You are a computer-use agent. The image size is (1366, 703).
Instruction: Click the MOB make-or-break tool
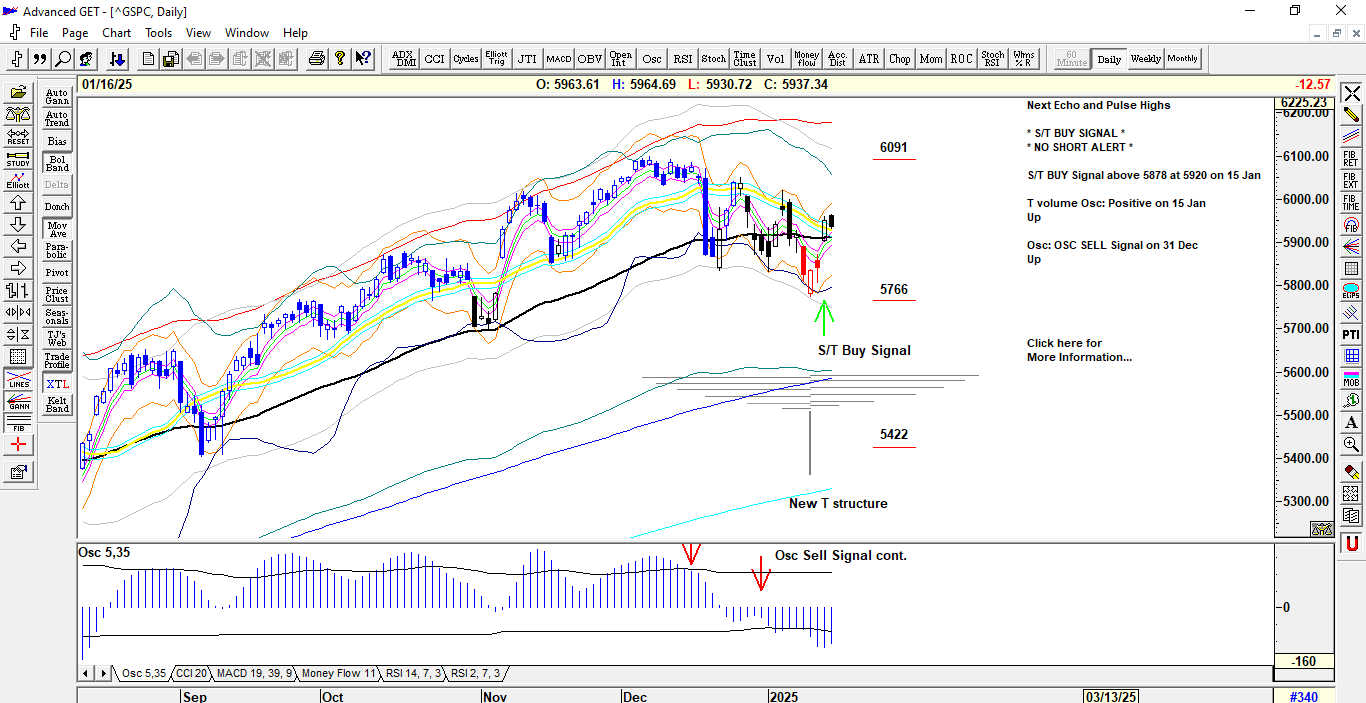(1351, 377)
